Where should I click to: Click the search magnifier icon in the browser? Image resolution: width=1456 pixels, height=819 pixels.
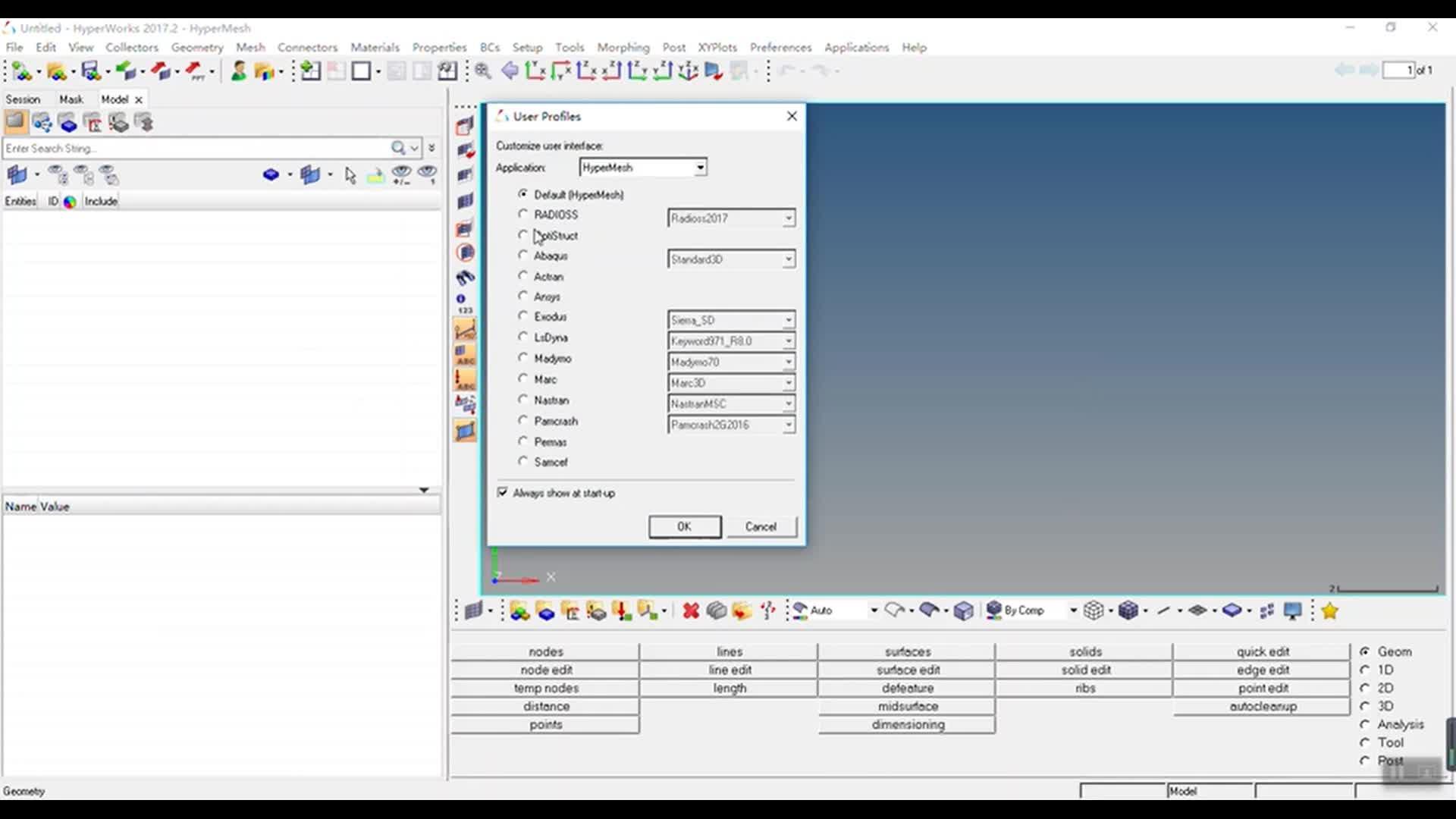tap(397, 148)
